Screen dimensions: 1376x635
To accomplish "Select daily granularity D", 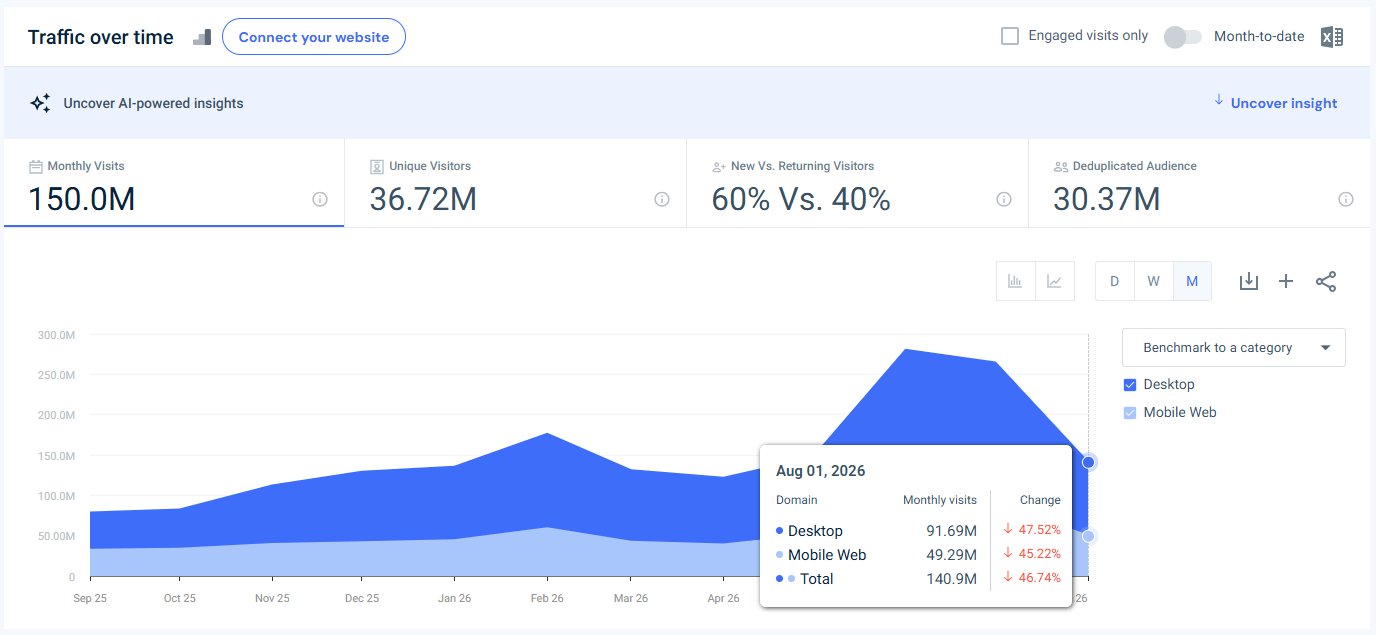I will (x=1114, y=281).
